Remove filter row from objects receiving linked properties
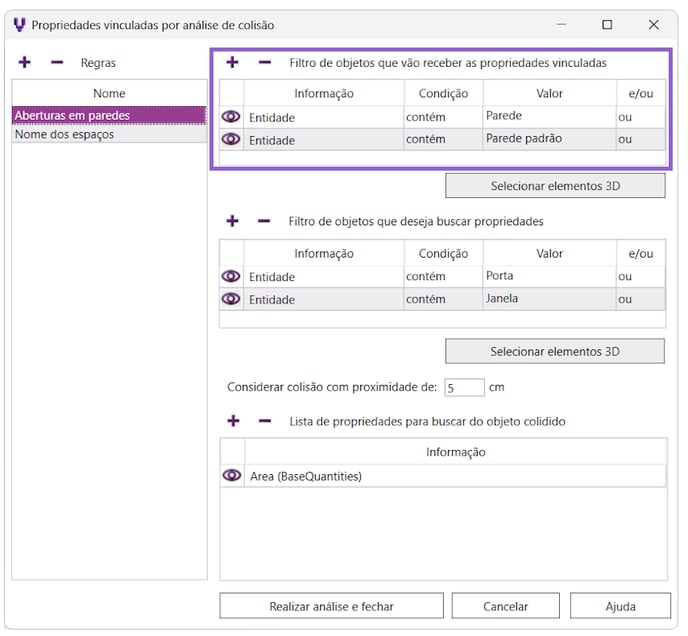Image resolution: width=688 pixels, height=636 pixels. [264, 62]
